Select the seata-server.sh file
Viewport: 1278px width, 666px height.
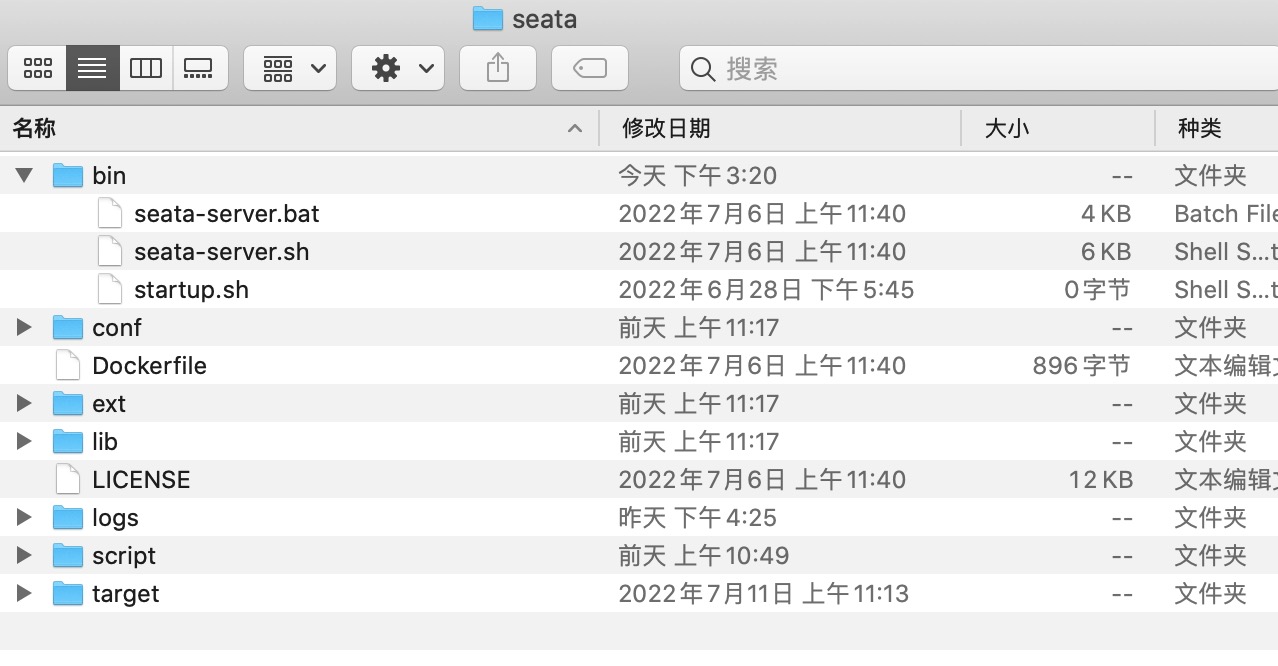(221, 252)
